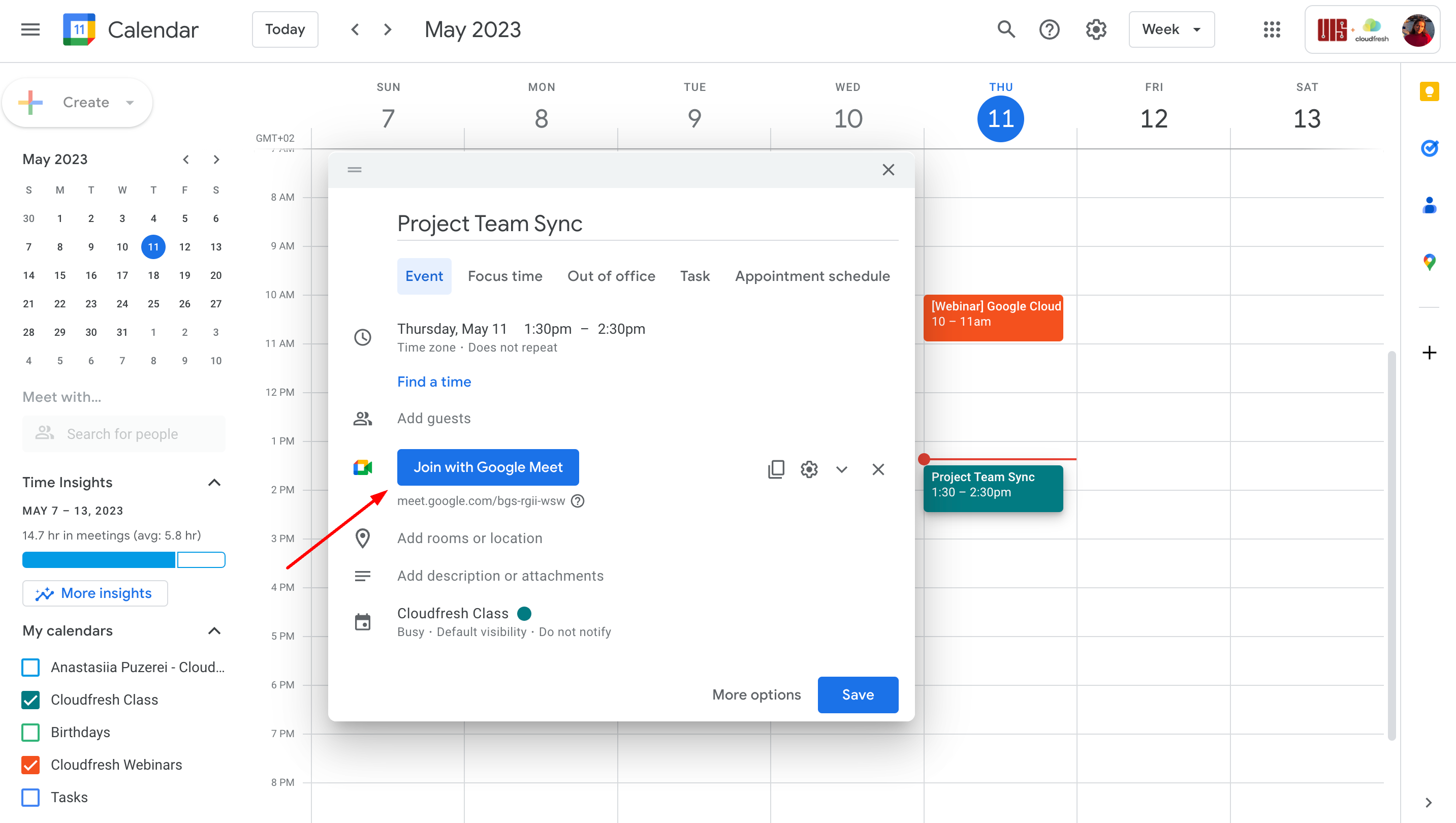
Task: Click the remove Google Meet icon
Action: (877, 468)
